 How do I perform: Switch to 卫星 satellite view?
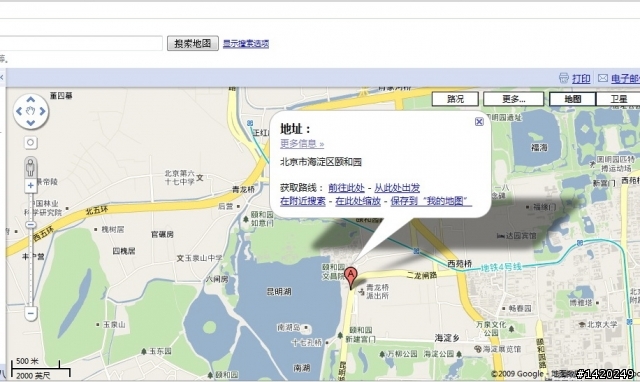coord(618,99)
